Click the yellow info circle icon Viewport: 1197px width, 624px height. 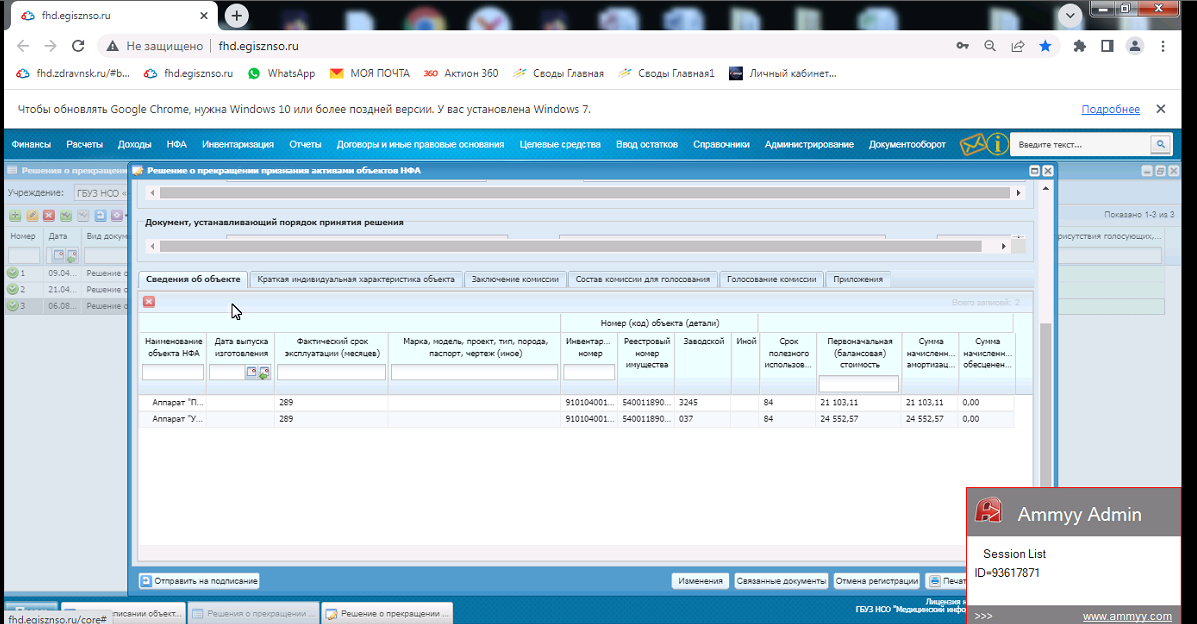pyautogui.click(x=997, y=144)
